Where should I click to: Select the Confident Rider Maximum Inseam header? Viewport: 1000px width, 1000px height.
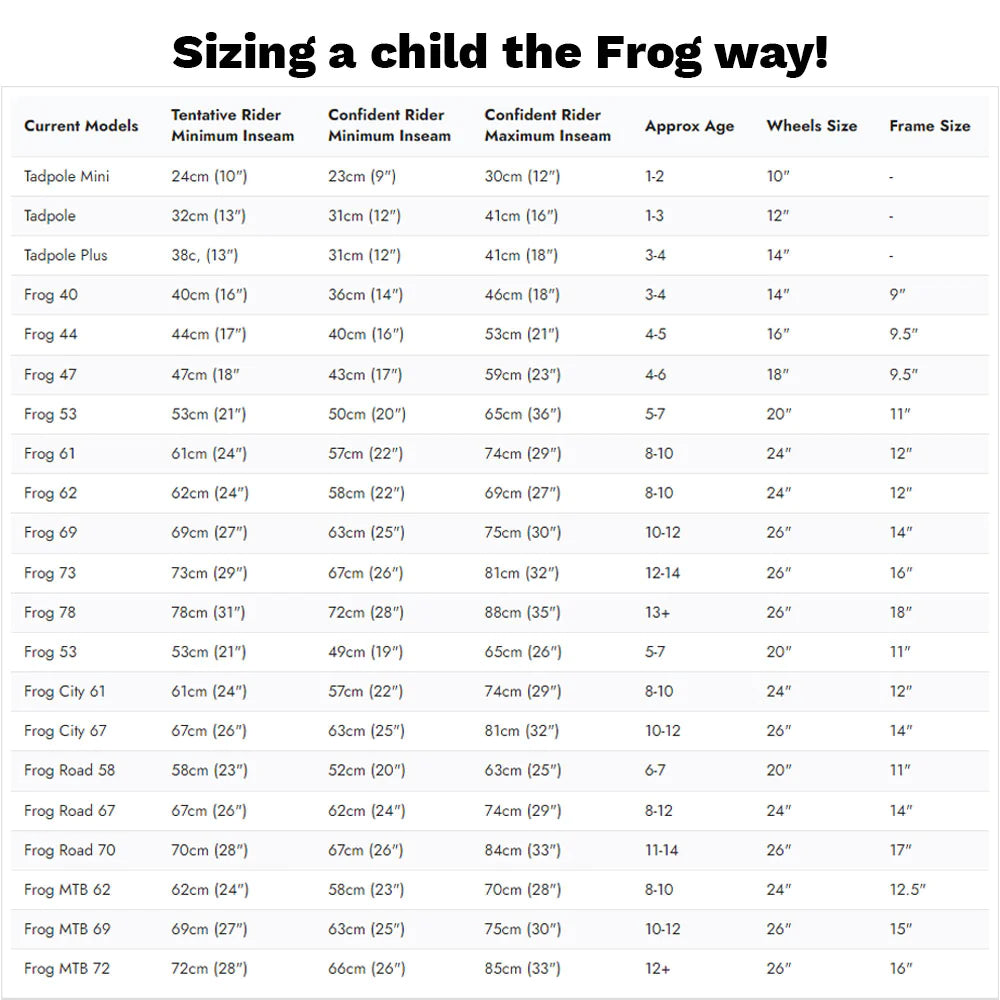pyautogui.click(x=547, y=126)
